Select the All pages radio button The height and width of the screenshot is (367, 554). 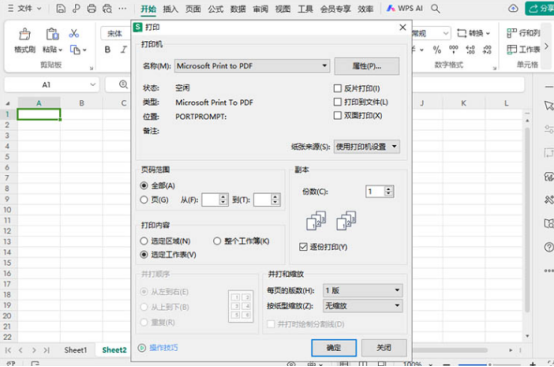[144, 185]
